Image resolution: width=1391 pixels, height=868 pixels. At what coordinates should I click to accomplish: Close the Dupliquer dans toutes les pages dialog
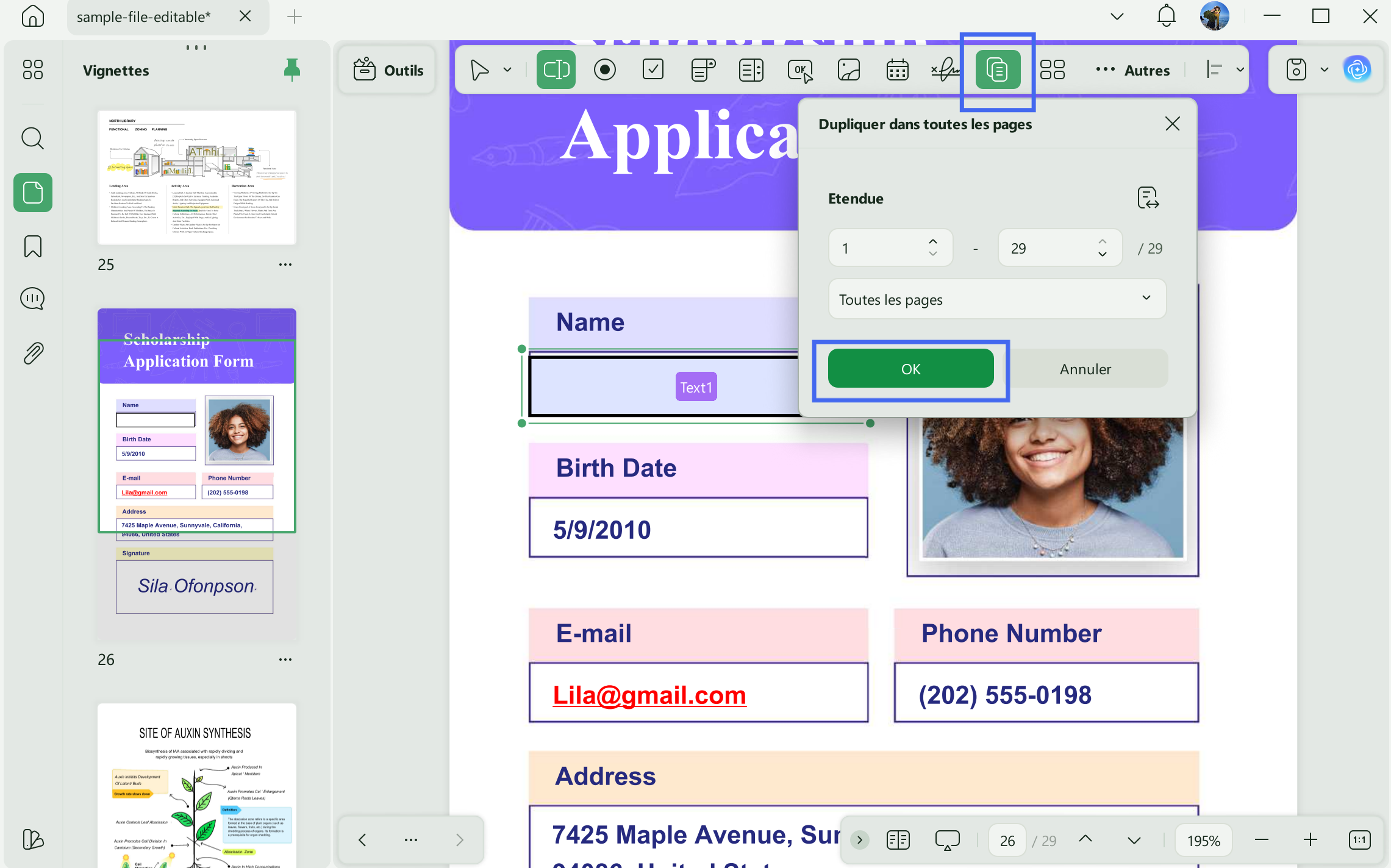[x=1172, y=124]
